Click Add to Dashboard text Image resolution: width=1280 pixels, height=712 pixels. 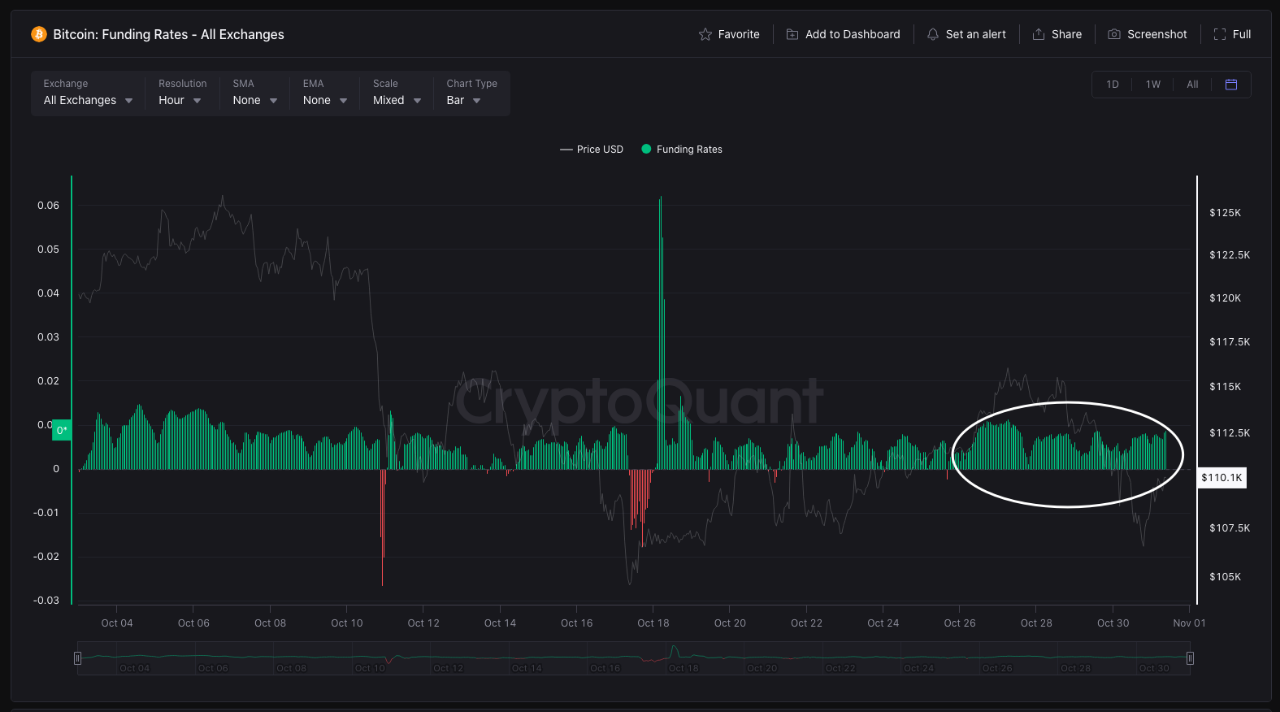tap(853, 34)
